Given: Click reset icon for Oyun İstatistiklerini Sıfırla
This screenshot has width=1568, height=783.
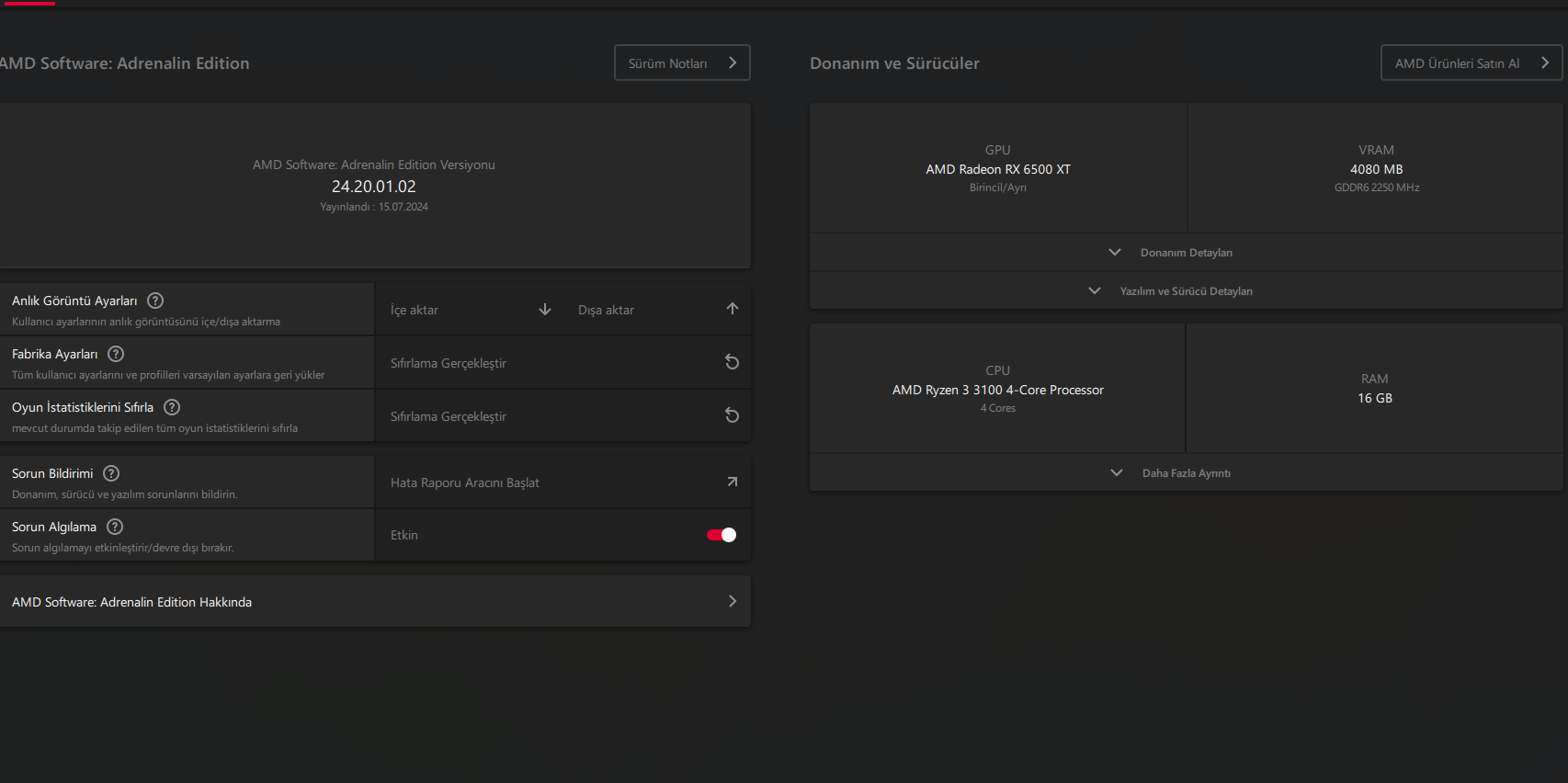Looking at the screenshot, I should [733, 415].
